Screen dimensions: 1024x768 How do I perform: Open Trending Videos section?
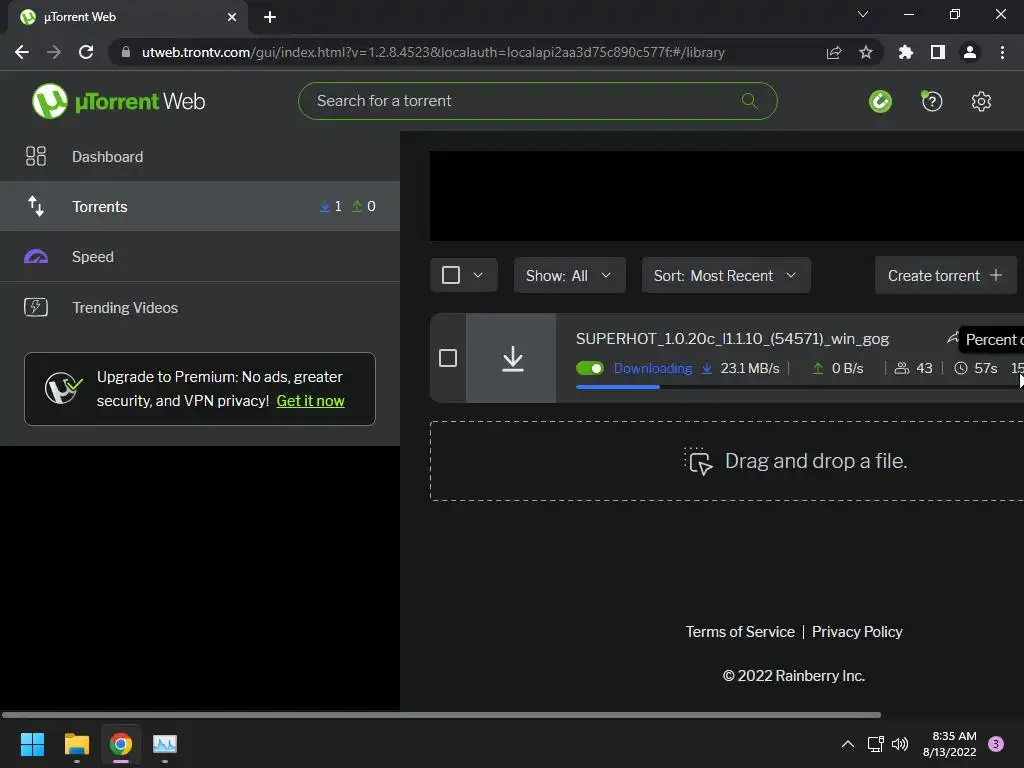tap(200, 307)
